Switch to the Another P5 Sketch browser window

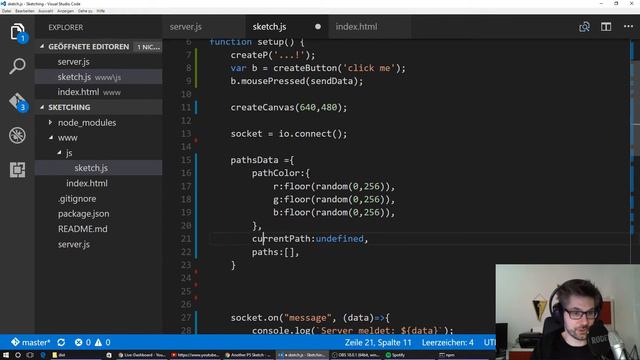coord(248,355)
